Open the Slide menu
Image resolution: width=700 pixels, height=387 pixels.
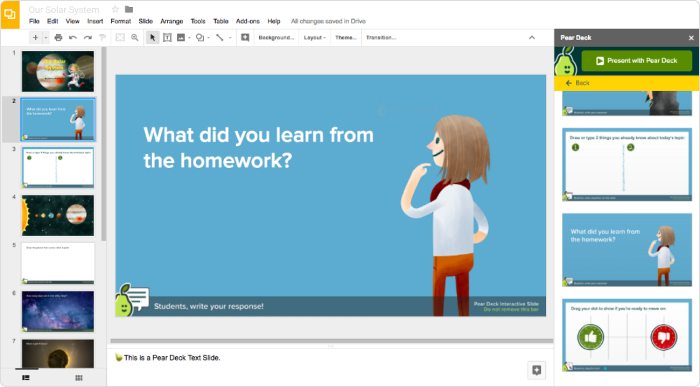(146, 21)
